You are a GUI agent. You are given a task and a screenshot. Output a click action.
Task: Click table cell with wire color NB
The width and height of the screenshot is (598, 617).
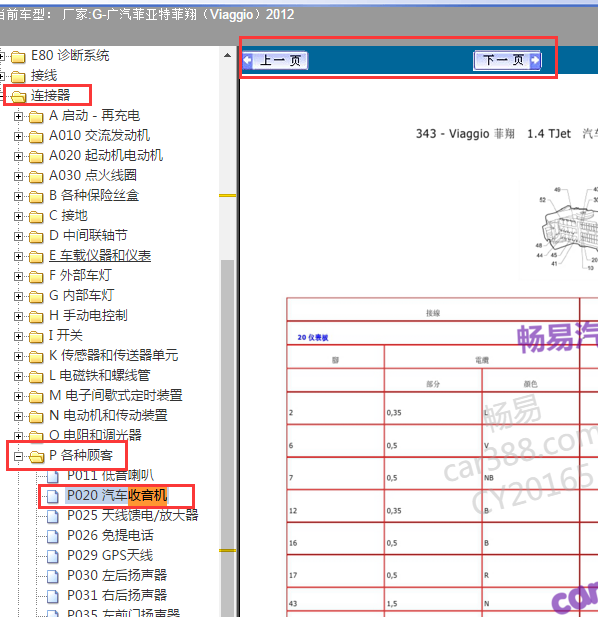(530, 474)
